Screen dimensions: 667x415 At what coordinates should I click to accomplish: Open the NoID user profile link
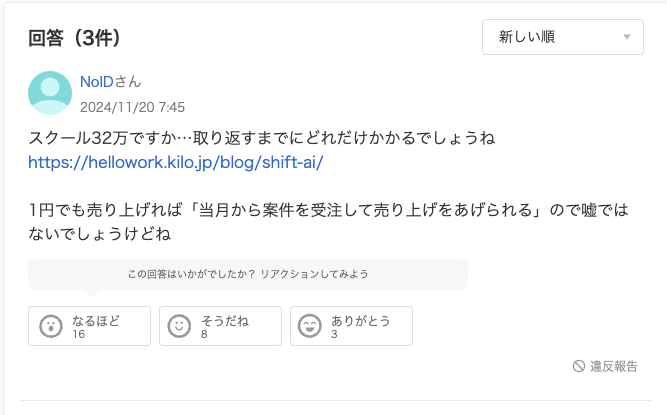(x=97, y=81)
